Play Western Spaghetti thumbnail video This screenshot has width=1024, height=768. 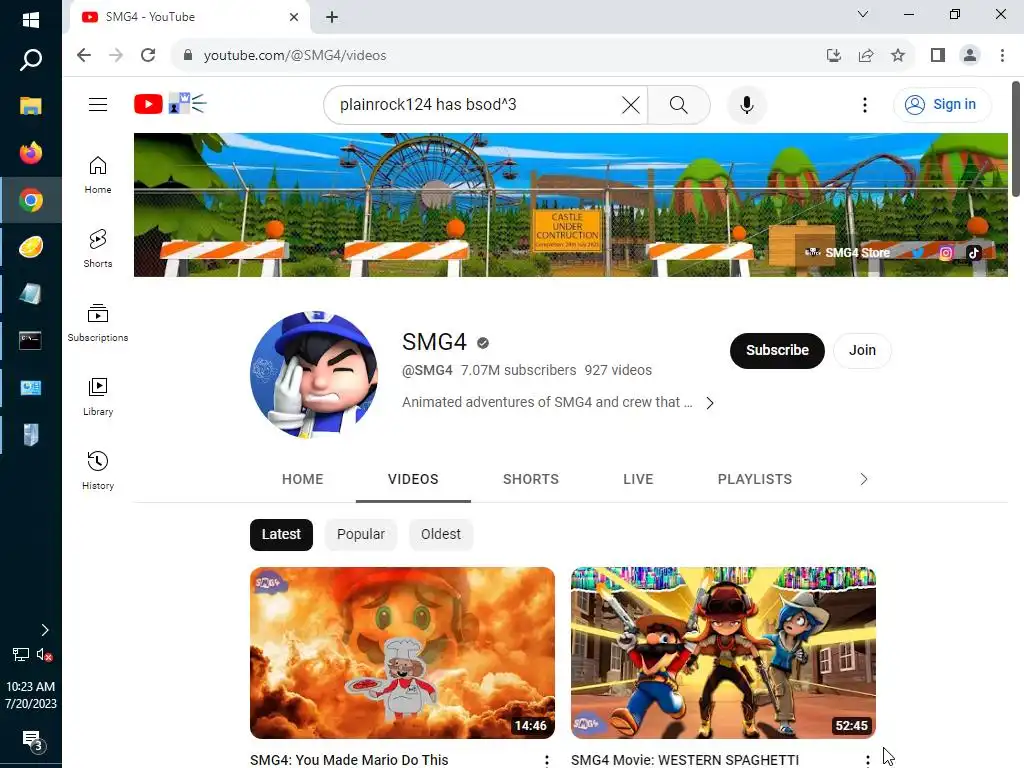(723, 653)
